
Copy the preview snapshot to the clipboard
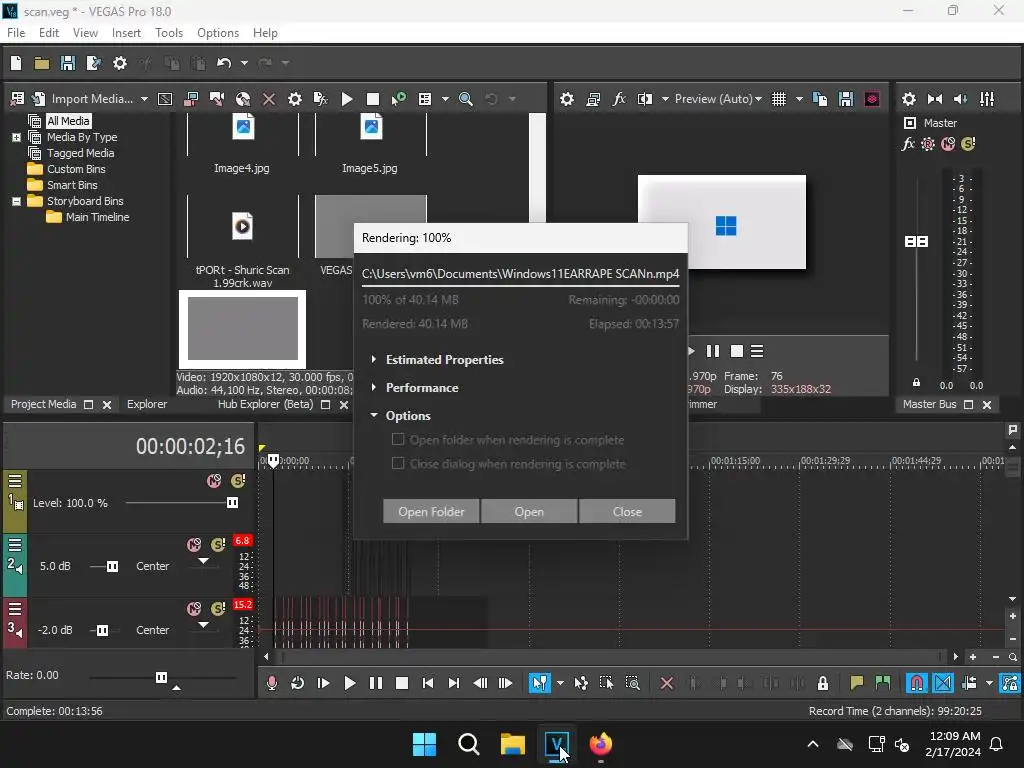coord(820,99)
